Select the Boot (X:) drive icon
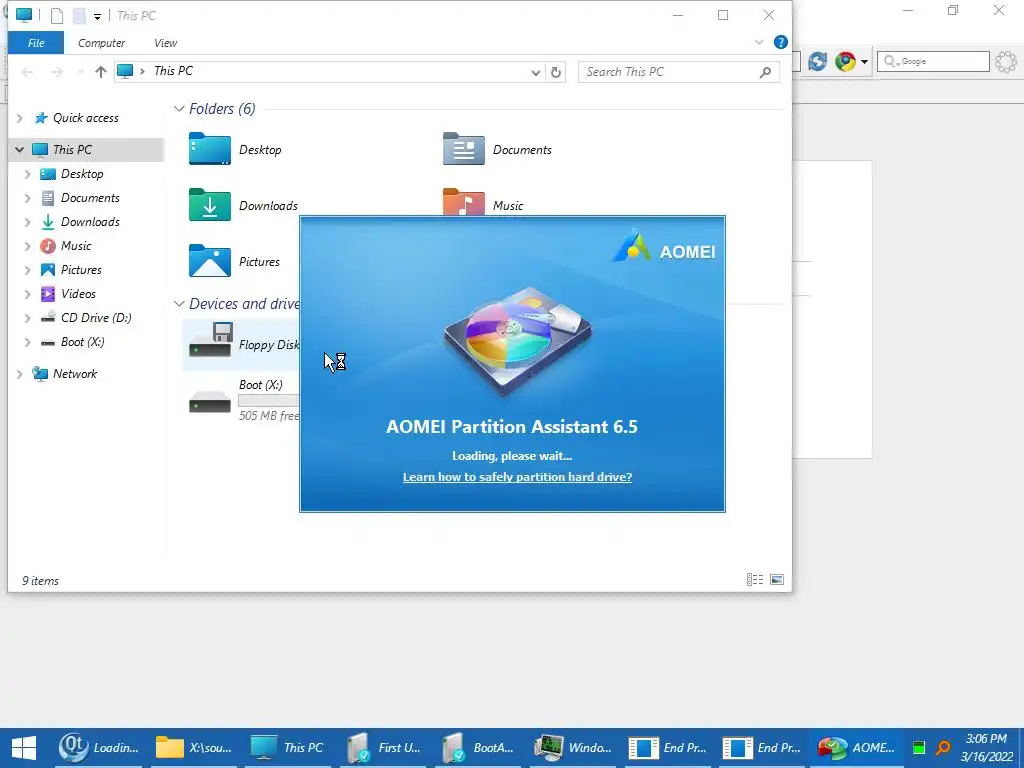Image resolution: width=1024 pixels, height=768 pixels. 210,402
